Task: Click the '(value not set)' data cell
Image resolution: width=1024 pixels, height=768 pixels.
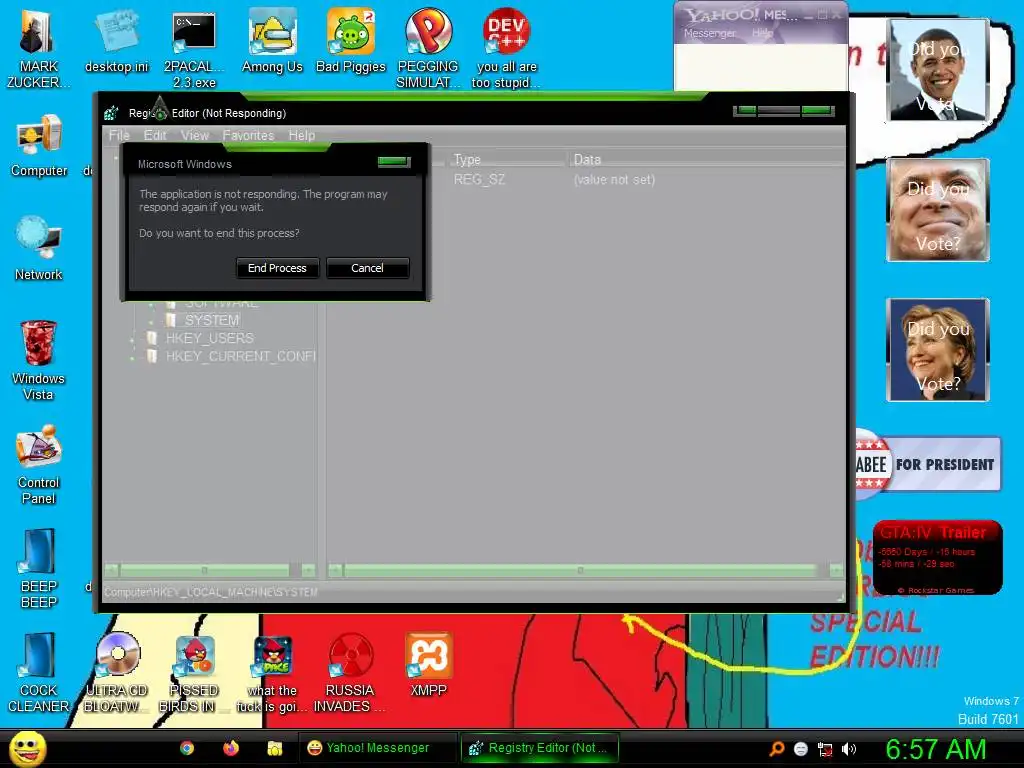Action: point(614,180)
